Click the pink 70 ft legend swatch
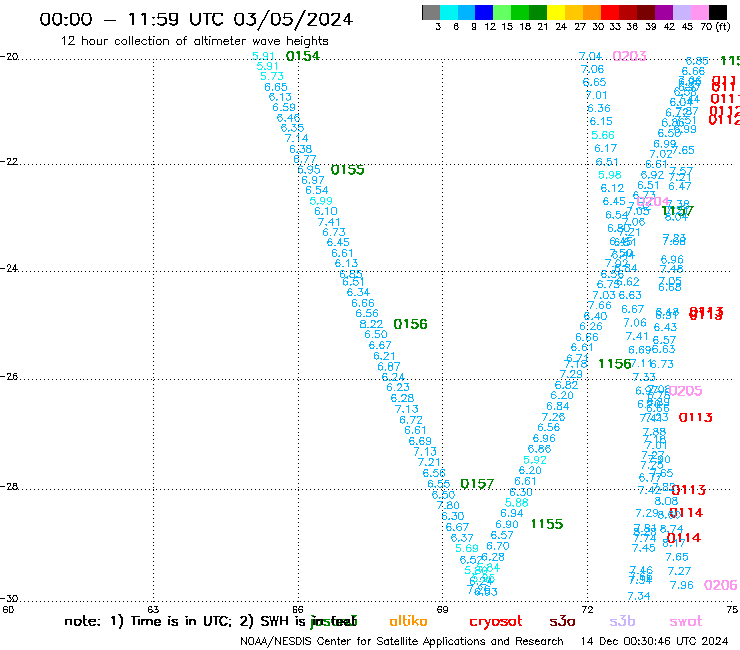Image resolution: width=740 pixels, height=650 pixels. (x=698, y=12)
